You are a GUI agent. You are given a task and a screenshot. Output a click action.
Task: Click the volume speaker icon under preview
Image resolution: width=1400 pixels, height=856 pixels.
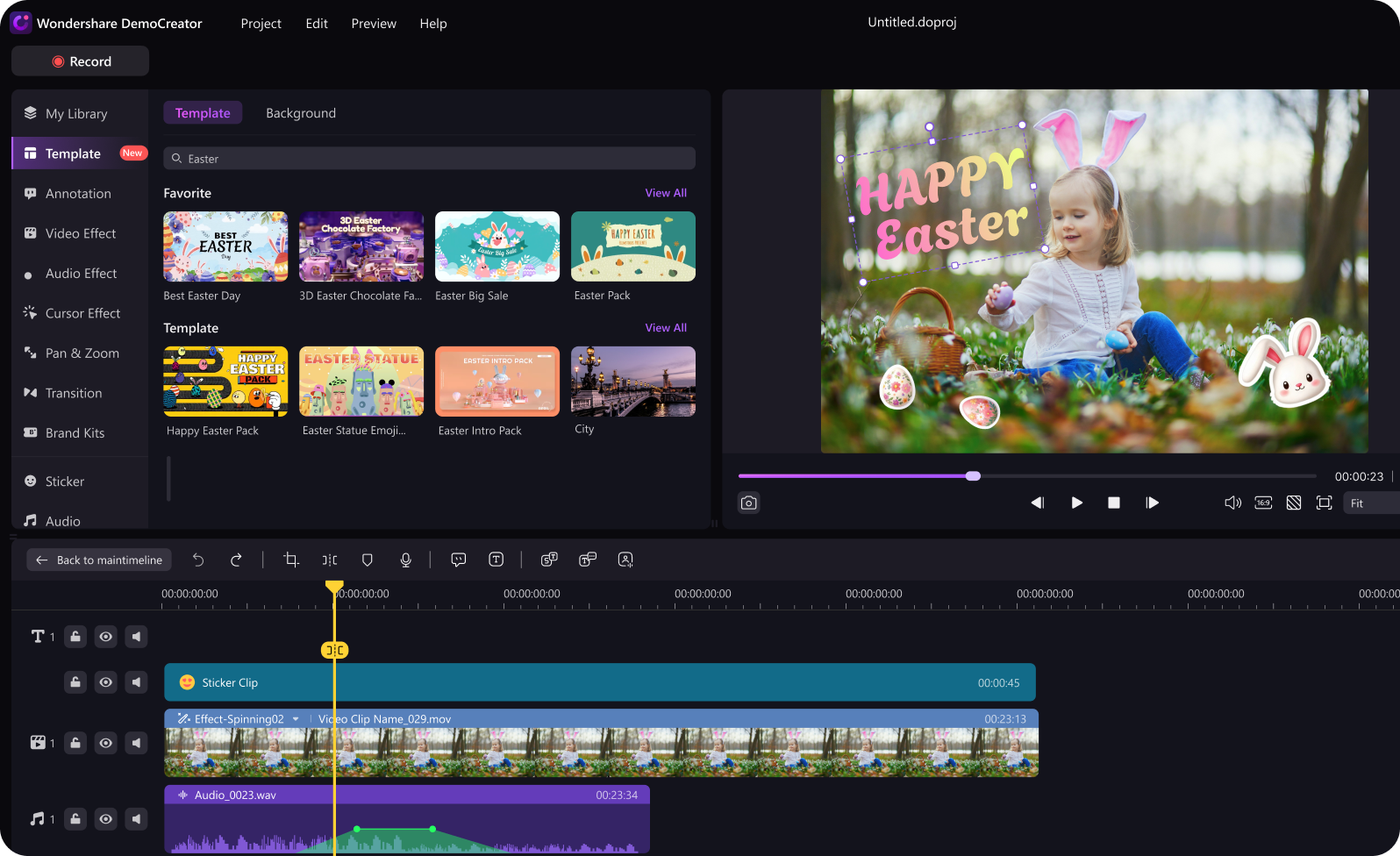click(x=1232, y=503)
